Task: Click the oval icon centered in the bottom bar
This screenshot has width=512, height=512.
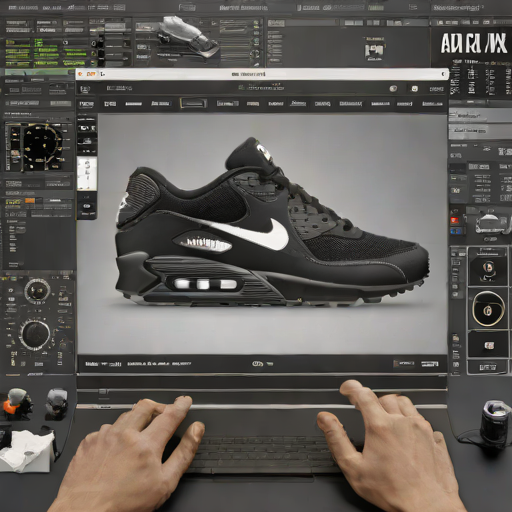Action: pos(258,364)
